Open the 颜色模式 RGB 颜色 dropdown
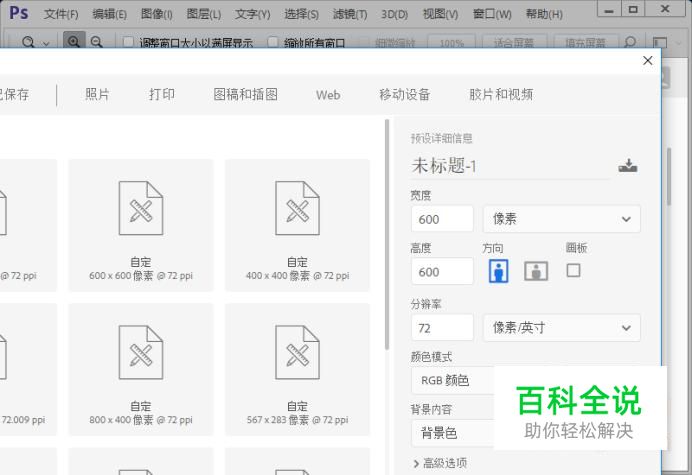Screen dimensions: 692x475 (x=452, y=380)
